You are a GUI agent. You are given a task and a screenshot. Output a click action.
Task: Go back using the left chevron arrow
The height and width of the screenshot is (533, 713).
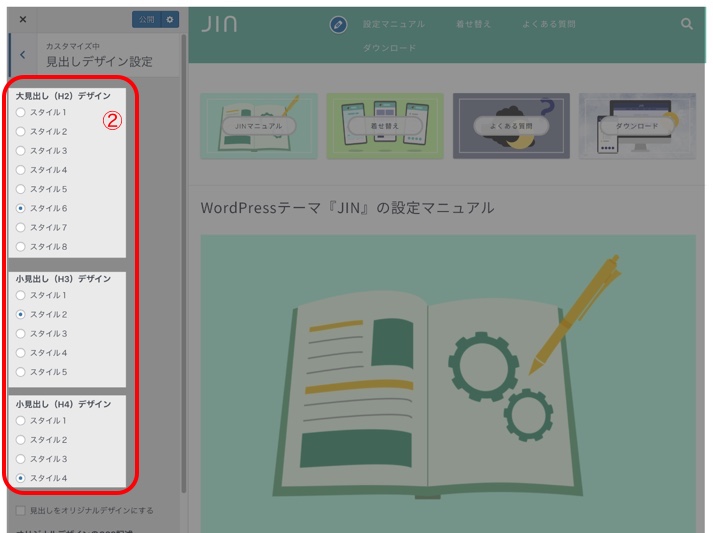click(23, 55)
